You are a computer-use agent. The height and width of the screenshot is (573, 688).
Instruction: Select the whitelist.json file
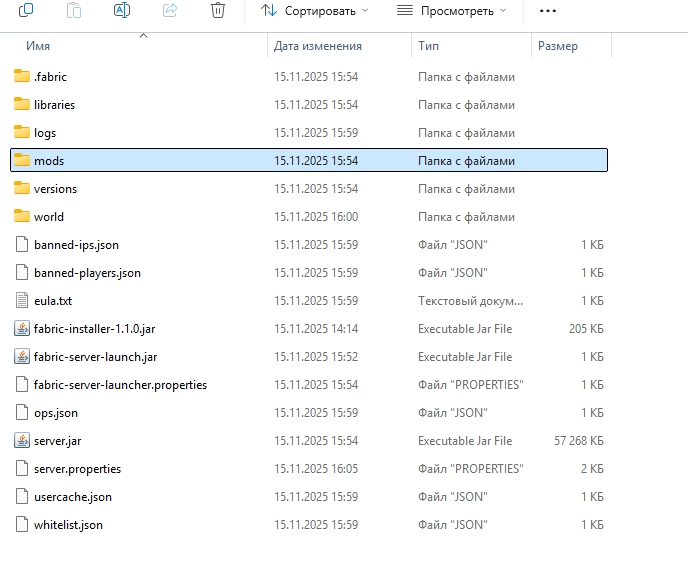68,525
